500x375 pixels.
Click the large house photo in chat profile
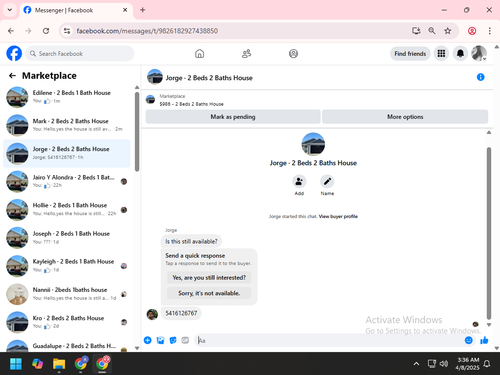[313, 144]
